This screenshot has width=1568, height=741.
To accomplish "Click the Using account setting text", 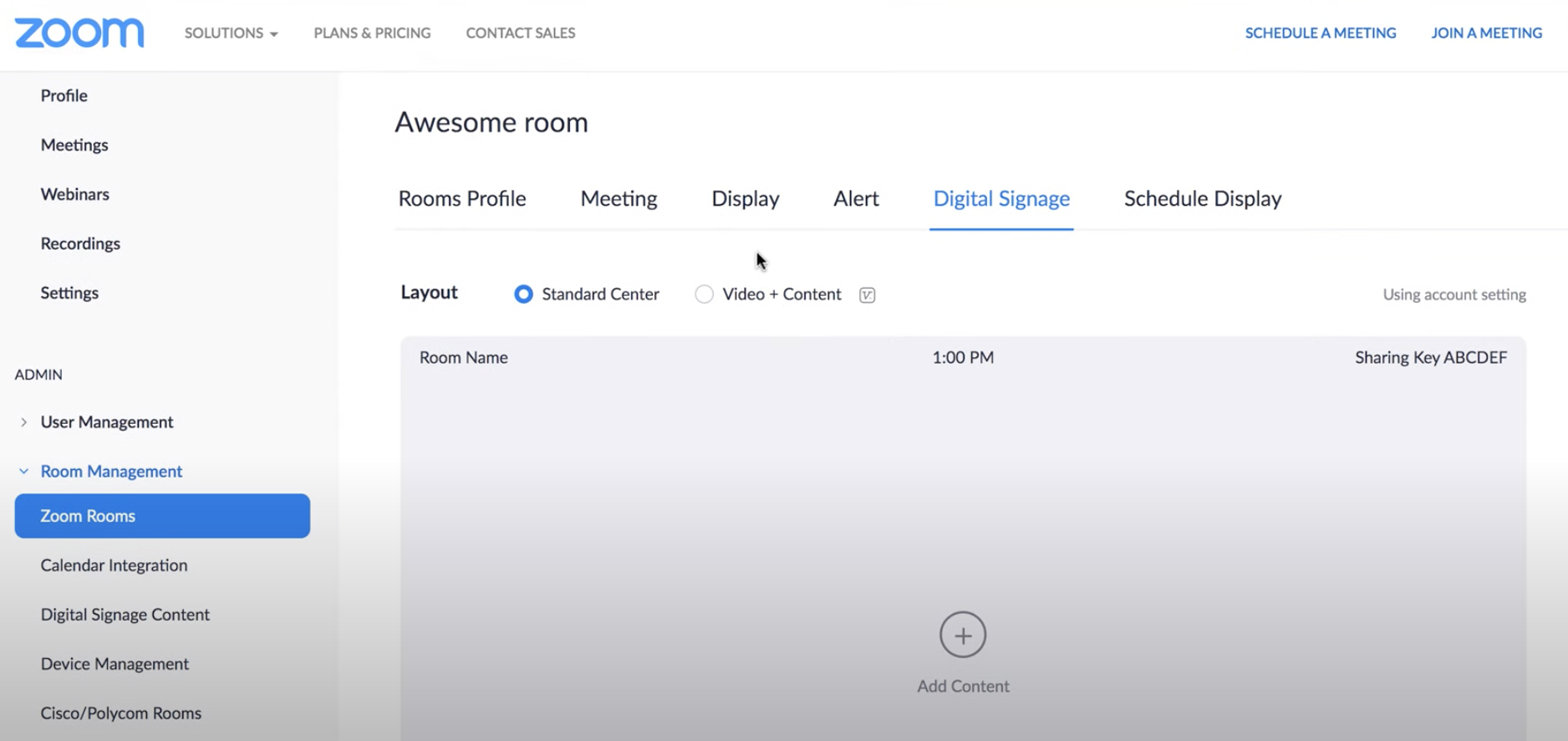I will click(1454, 294).
